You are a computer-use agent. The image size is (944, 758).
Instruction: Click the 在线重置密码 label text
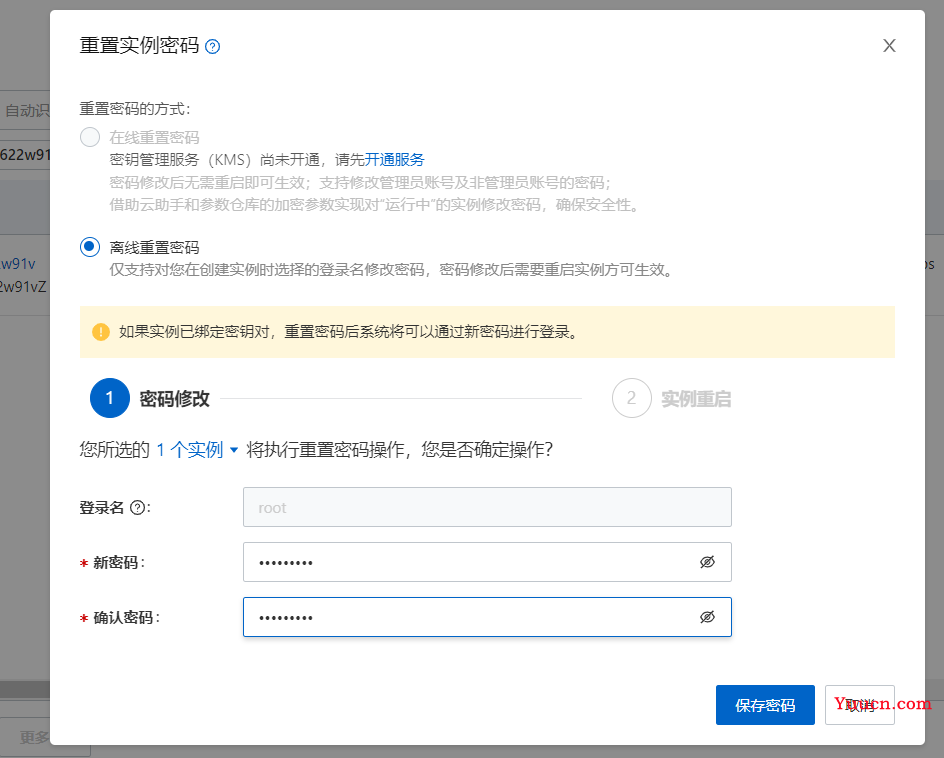[154, 137]
